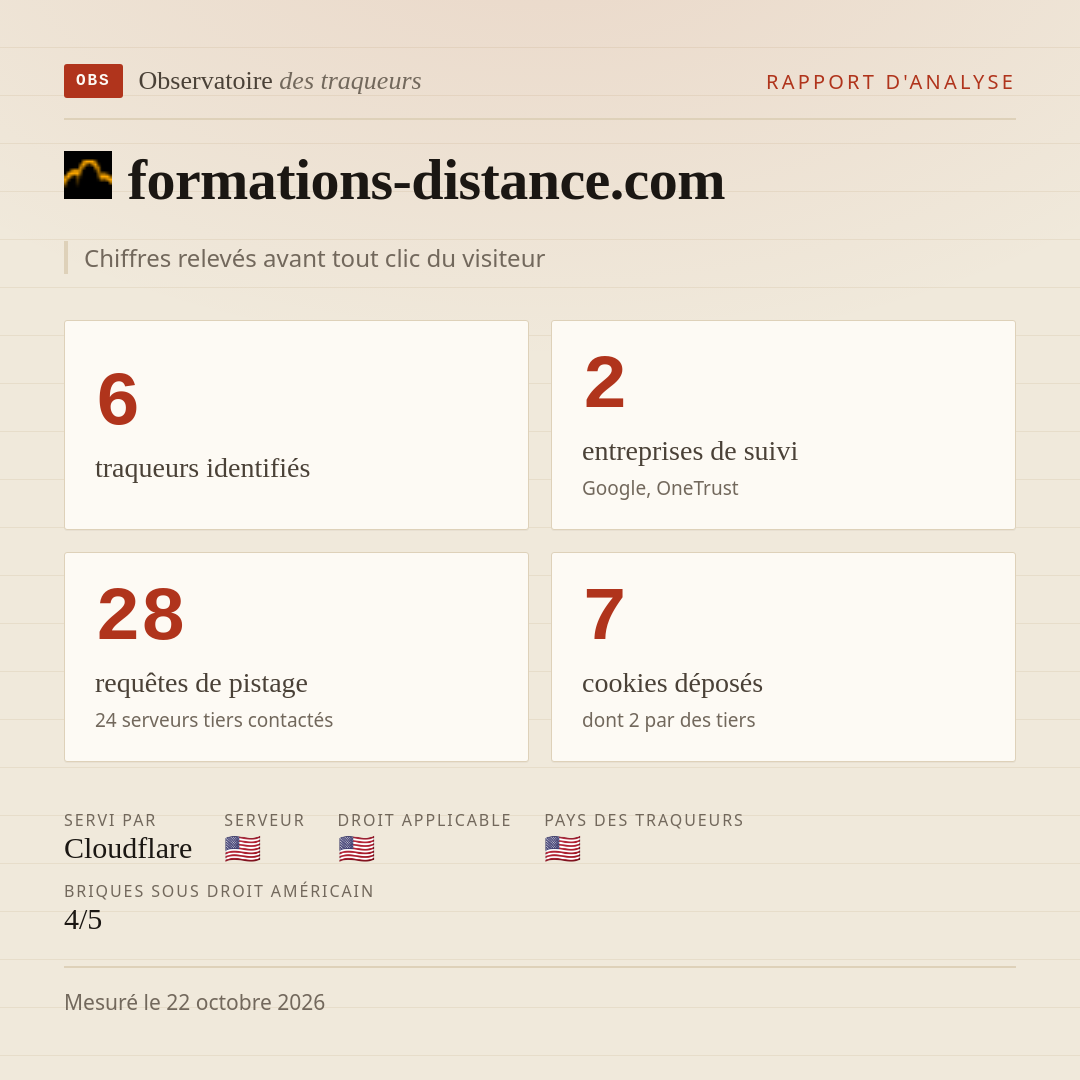Click the Cloudflare value

coord(128,849)
